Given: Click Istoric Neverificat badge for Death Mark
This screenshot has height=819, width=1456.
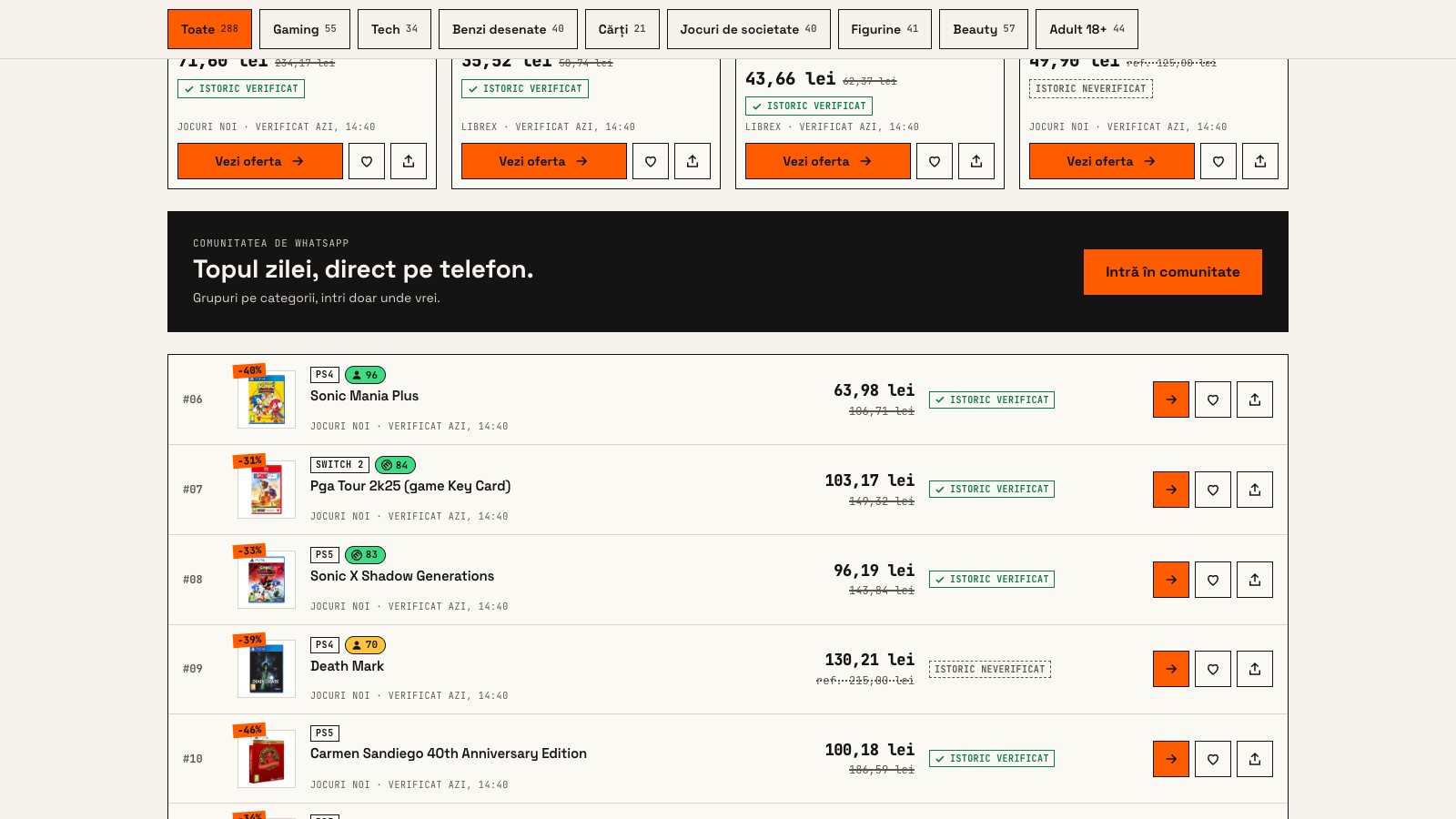Looking at the screenshot, I should [x=990, y=669].
